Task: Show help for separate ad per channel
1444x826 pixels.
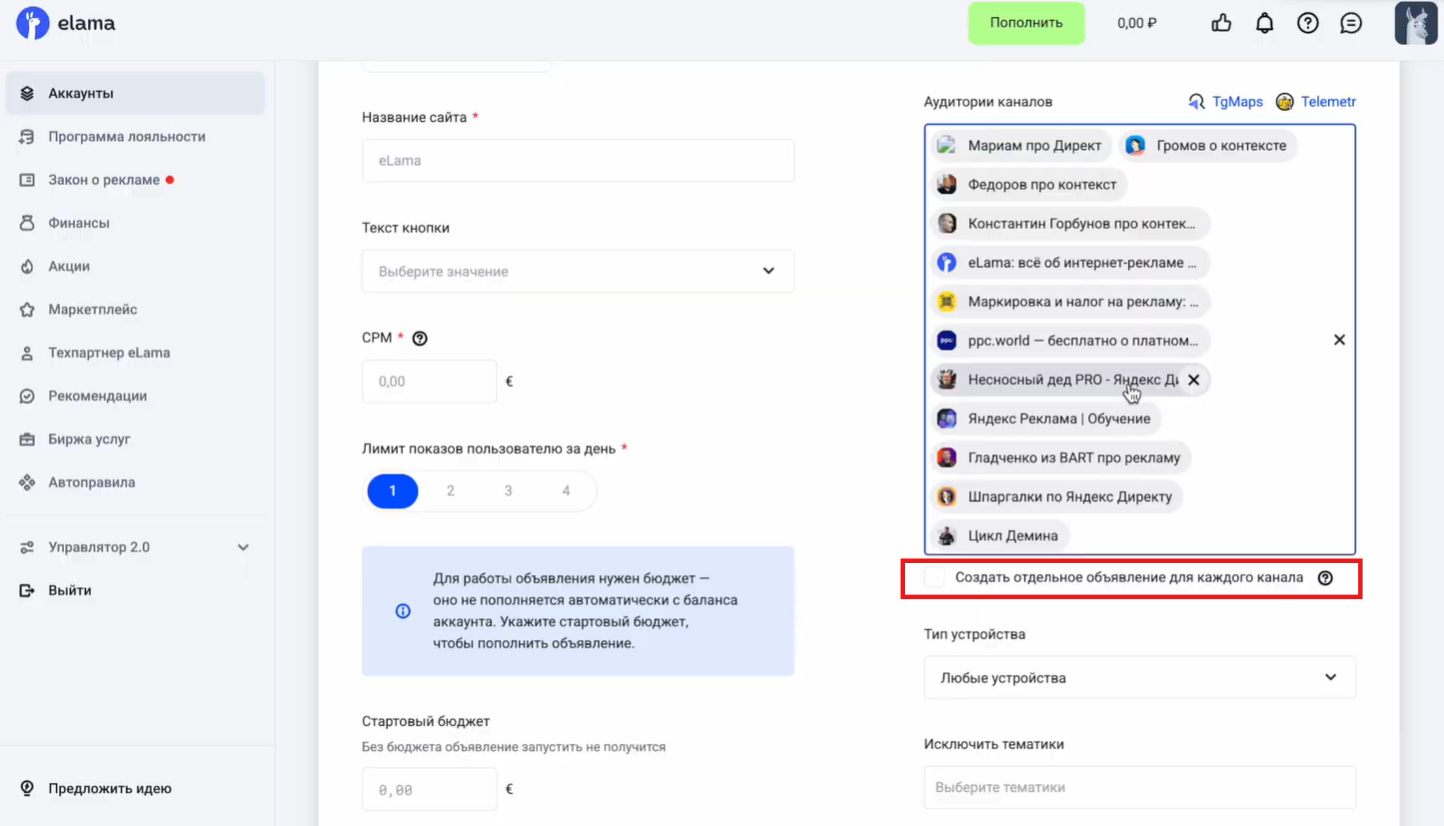Action: [1325, 578]
